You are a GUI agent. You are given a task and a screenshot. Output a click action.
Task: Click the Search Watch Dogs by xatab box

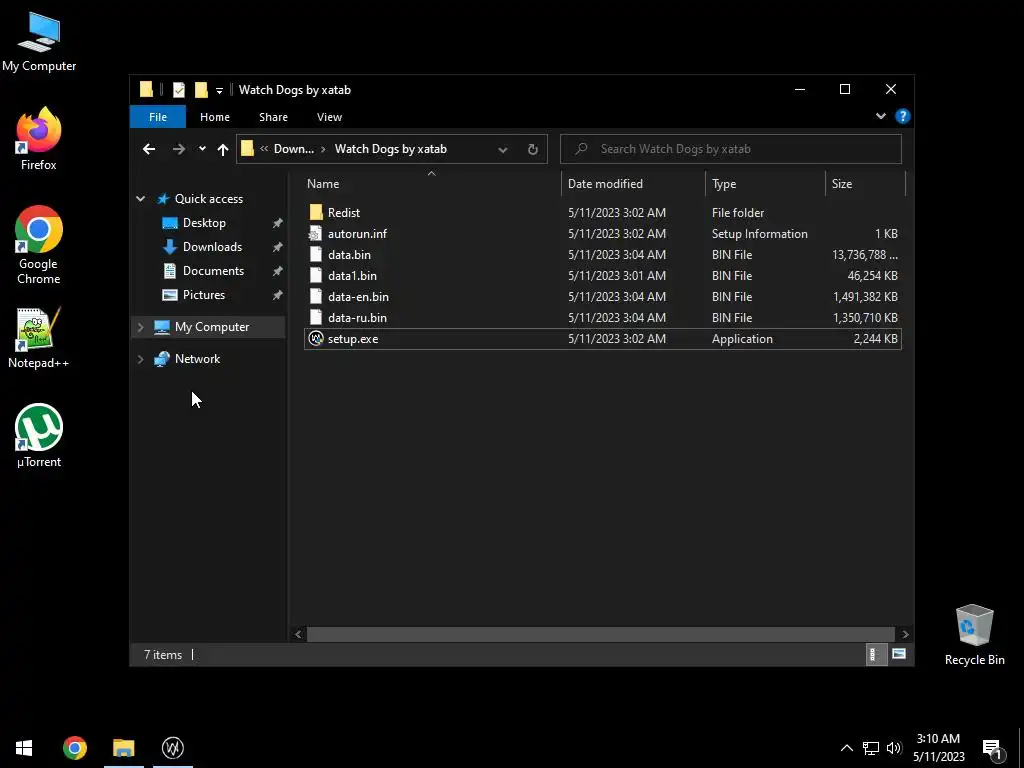click(731, 149)
